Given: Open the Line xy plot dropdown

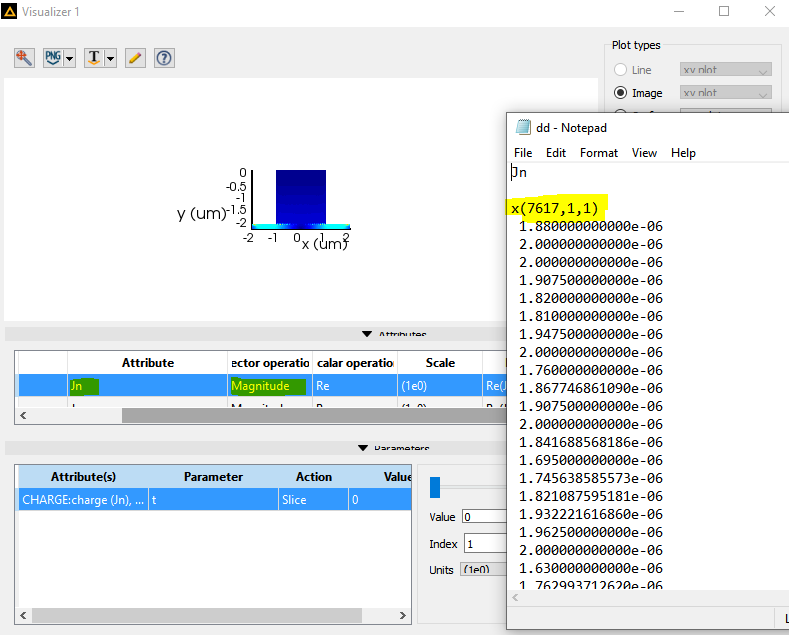Looking at the screenshot, I should coord(725,69).
